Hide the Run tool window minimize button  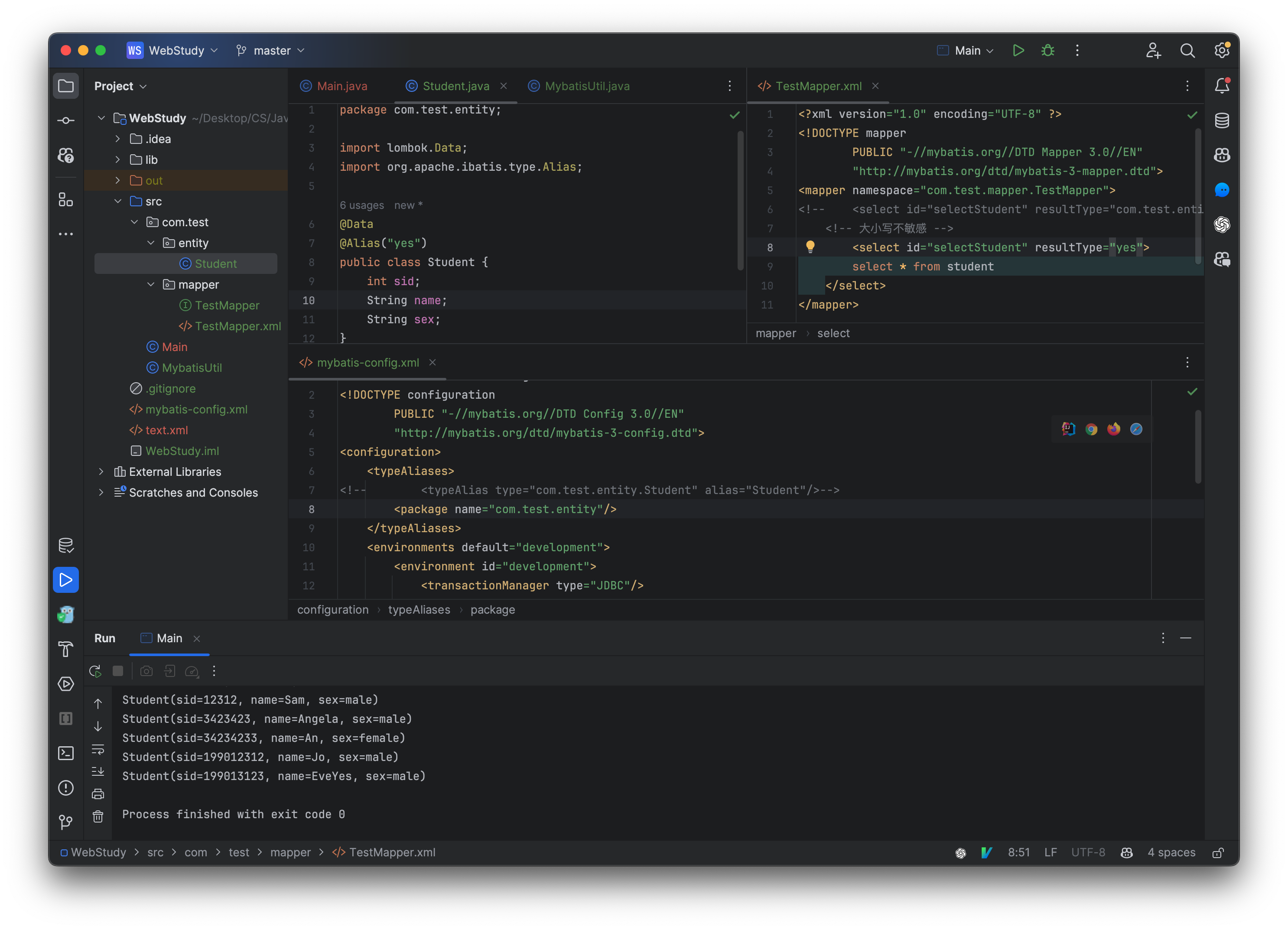(1186, 638)
